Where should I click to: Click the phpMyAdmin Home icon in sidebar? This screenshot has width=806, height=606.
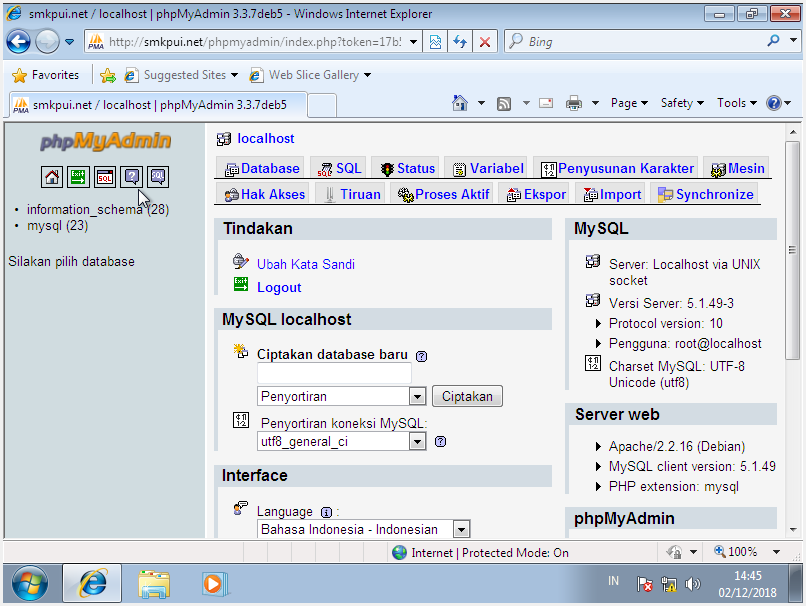pos(51,177)
